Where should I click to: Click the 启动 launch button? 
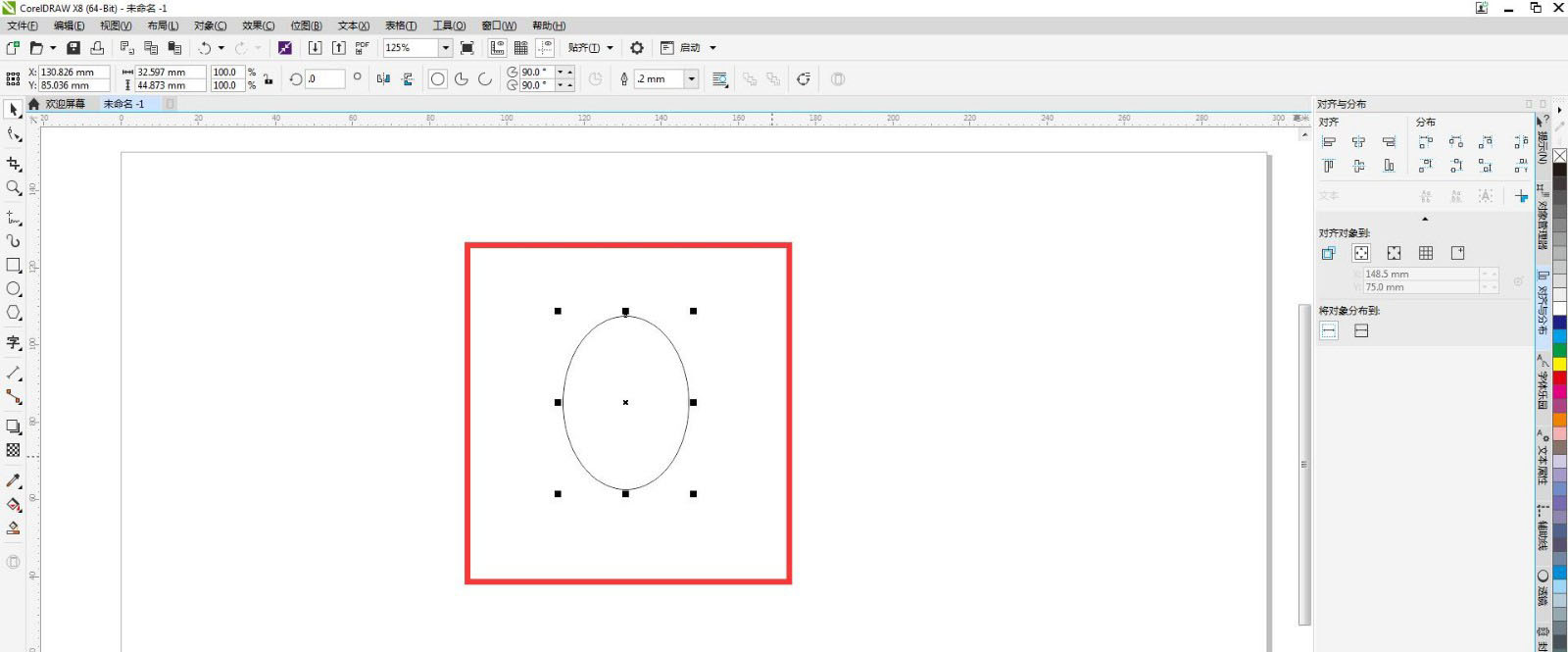tap(689, 48)
